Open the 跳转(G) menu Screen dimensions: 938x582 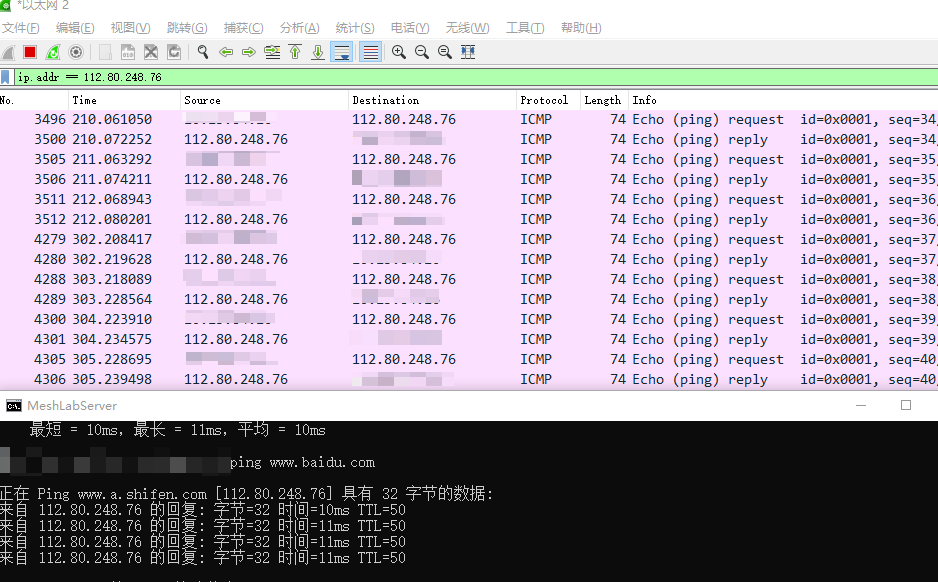pyautogui.click(x=187, y=28)
